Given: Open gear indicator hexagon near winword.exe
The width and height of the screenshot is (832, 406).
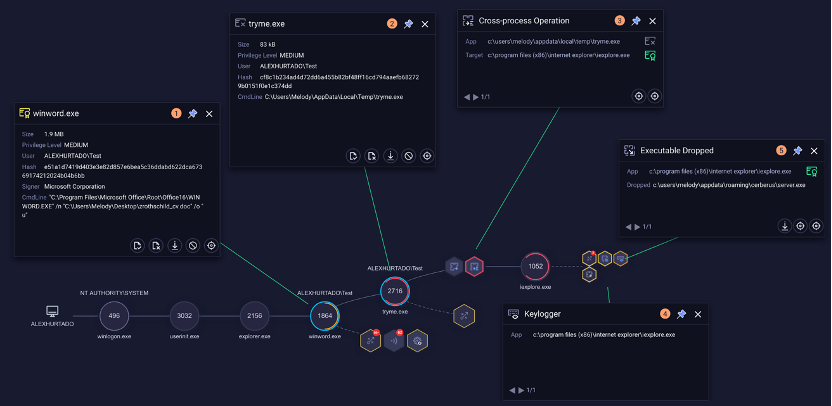Looking at the screenshot, I should tap(418, 341).
